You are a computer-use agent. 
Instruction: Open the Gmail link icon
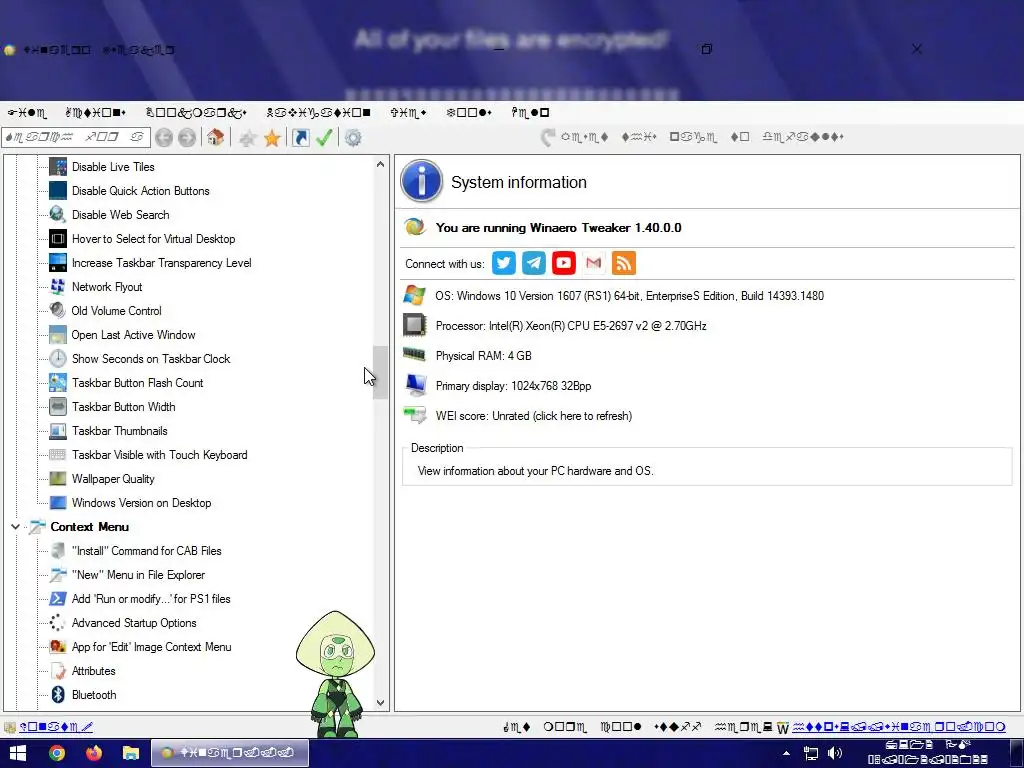click(x=594, y=263)
